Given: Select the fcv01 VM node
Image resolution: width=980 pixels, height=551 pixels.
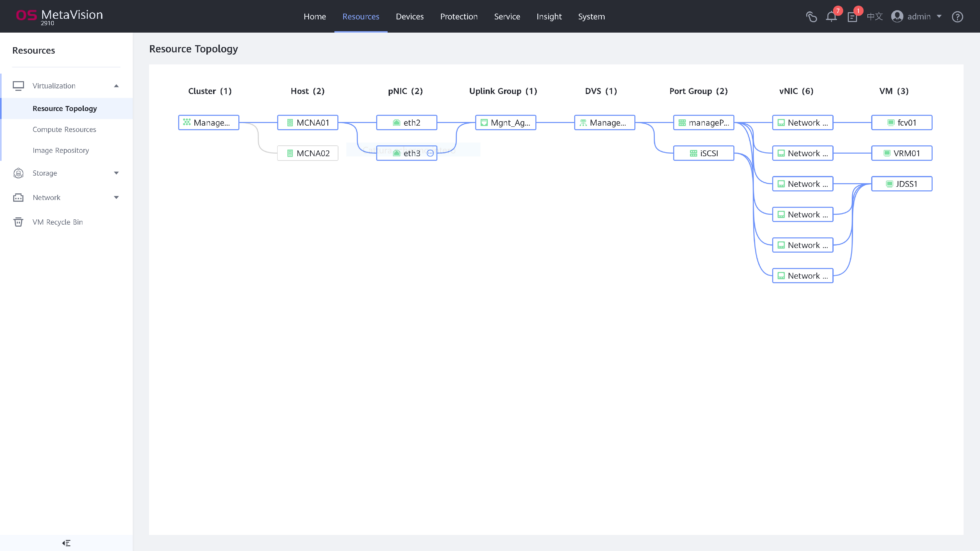Looking at the screenshot, I should 902,122.
